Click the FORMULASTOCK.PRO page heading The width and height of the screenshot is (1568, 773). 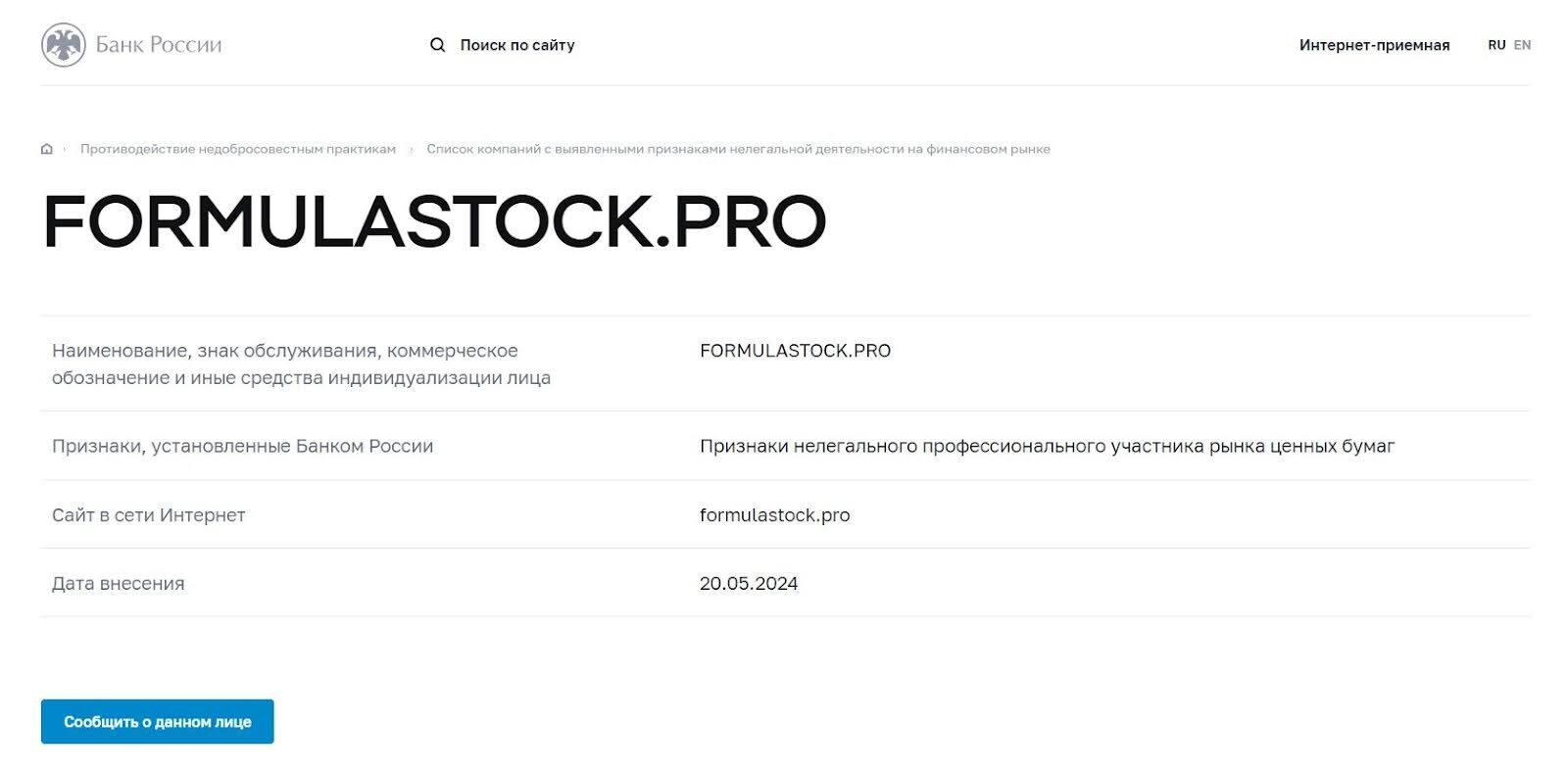pyautogui.click(x=434, y=221)
